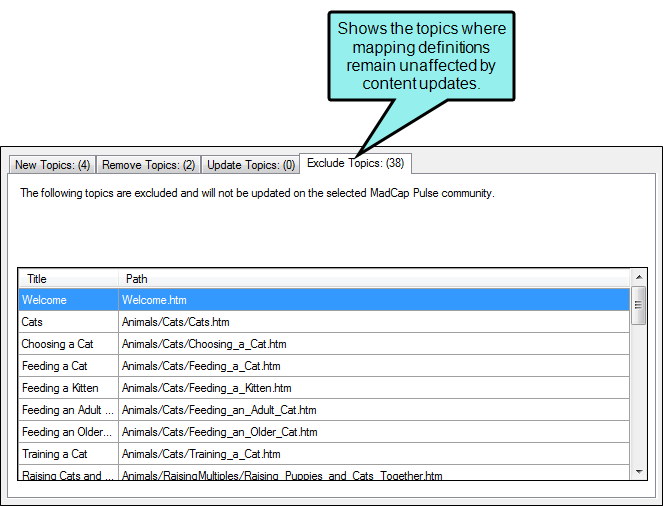Select the Feeding an Older topic title

[x=66, y=432]
